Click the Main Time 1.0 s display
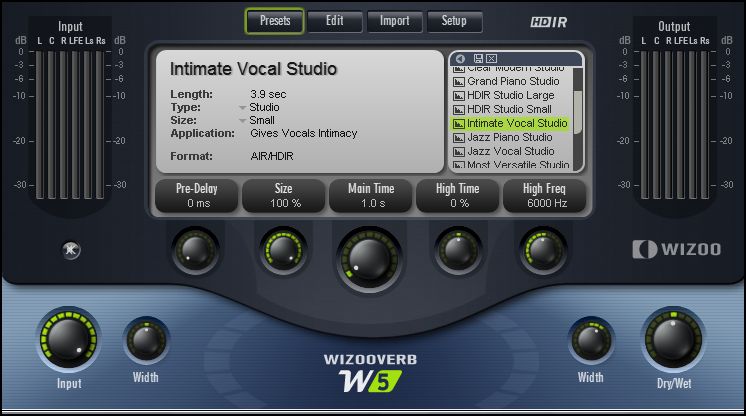 tap(371, 196)
